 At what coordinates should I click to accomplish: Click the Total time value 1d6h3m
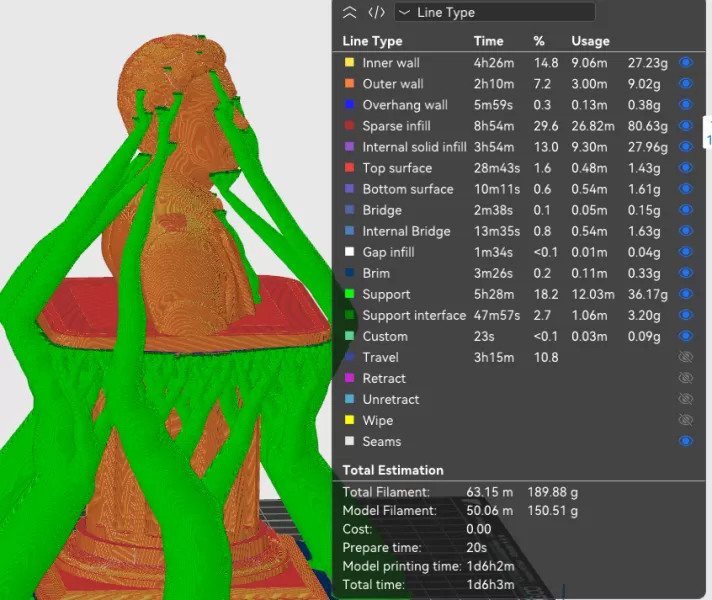tap(490, 585)
